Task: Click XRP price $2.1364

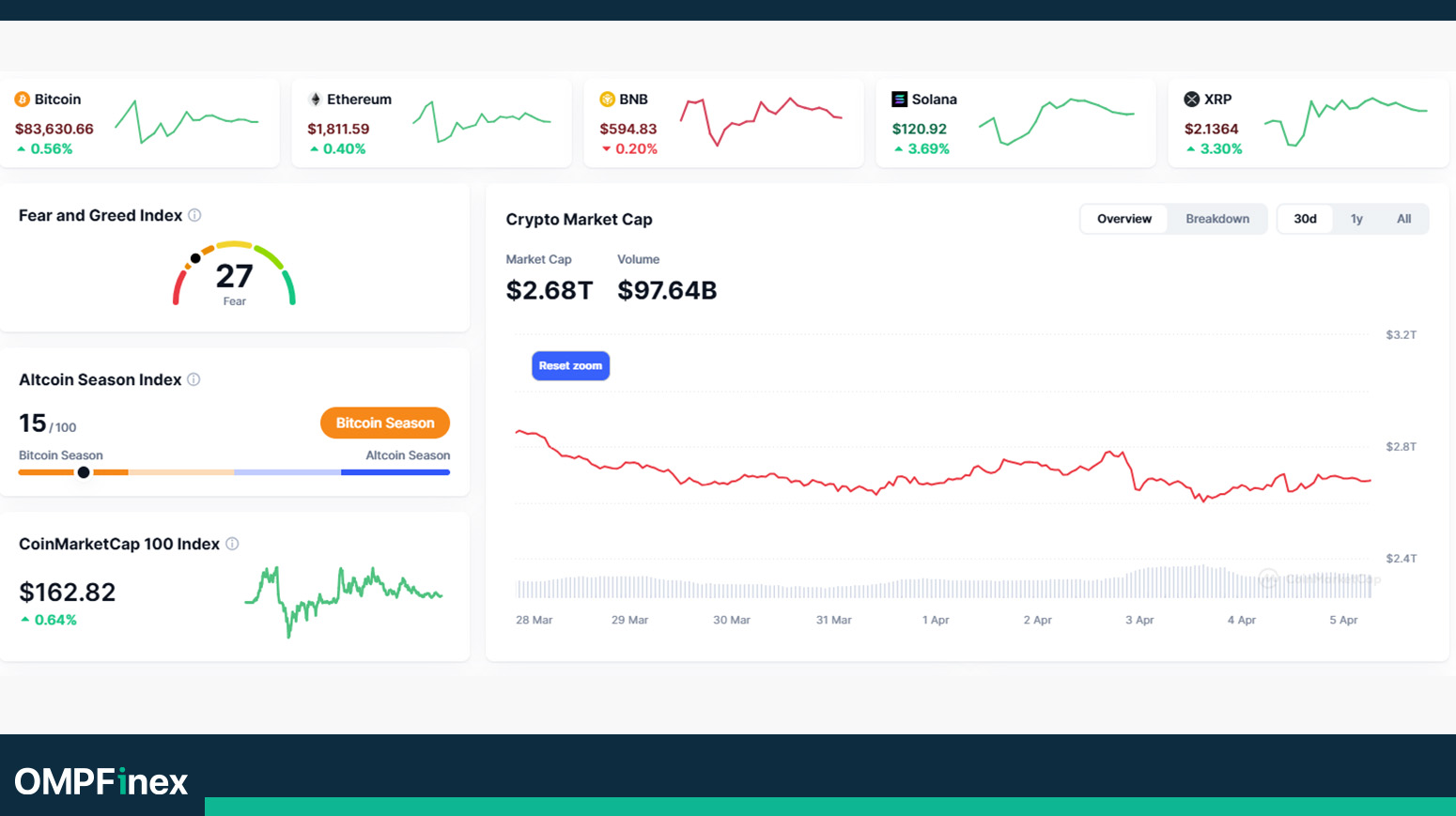Action: (1211, 129)
